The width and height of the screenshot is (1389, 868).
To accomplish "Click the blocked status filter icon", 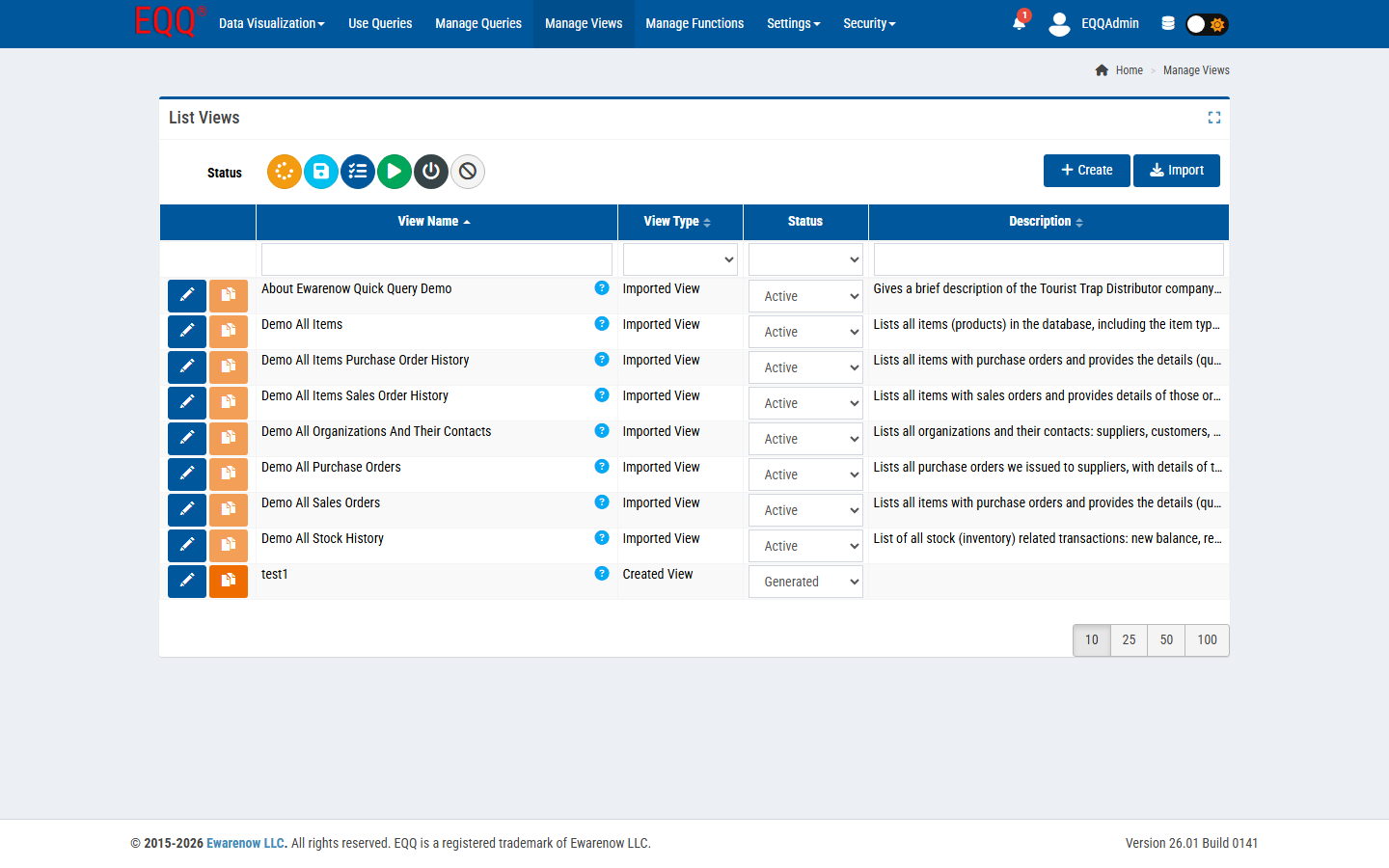I will [467, 172].
